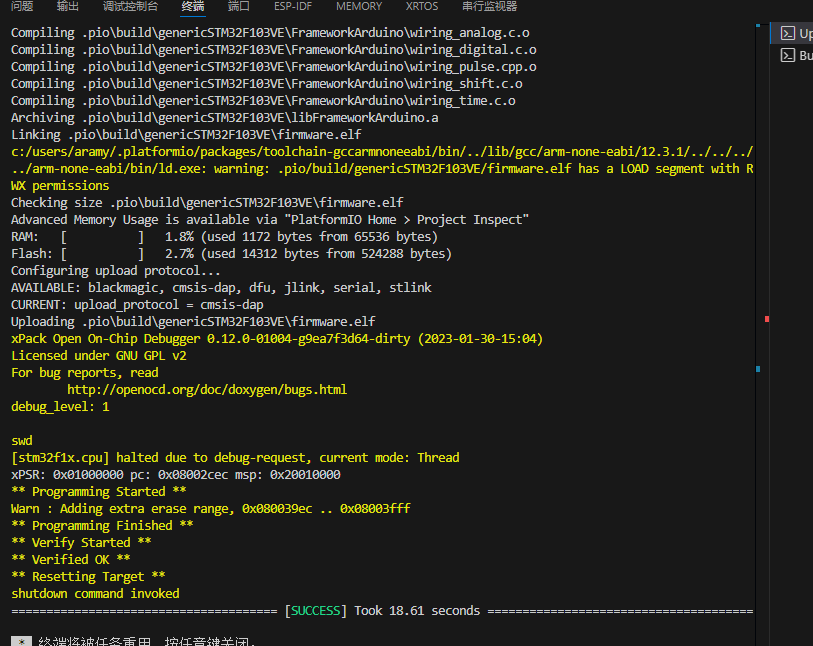Select the 调试控制台 debug console tab
The width and height of the screenshot is (813, 646).
tap(130, 6)
